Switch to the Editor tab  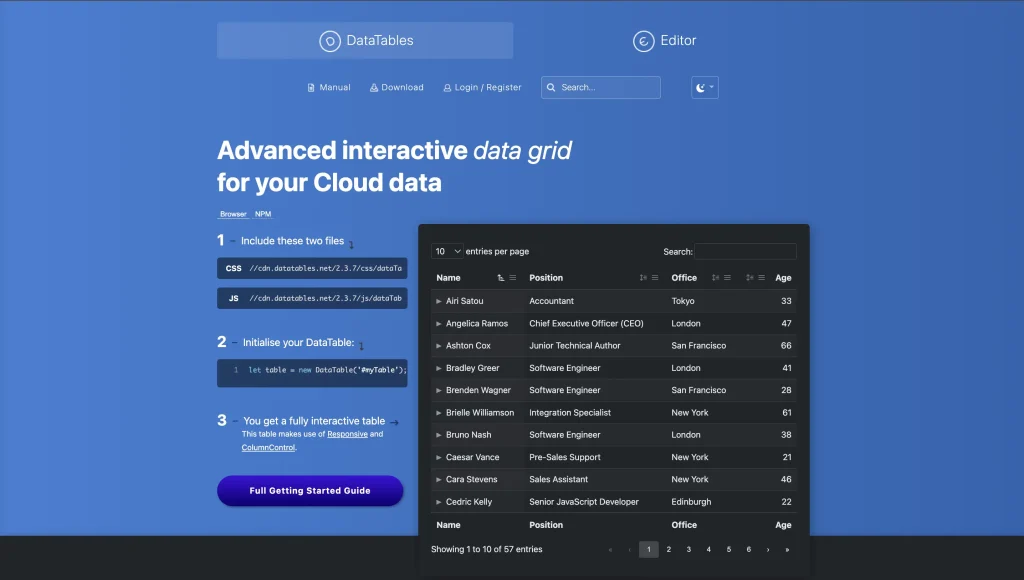coord(665,41)
